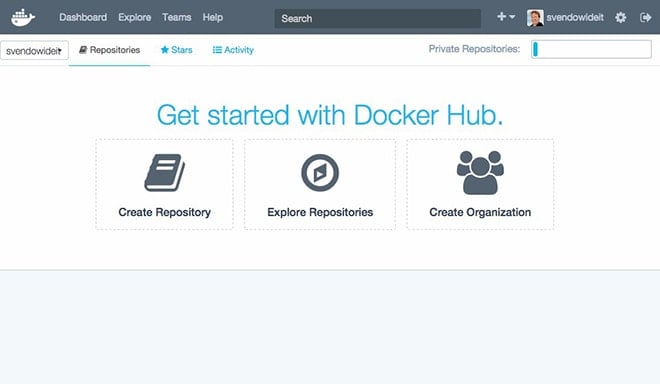Image resolution: width=660 pixels, height=384 pixels.
Task: Open the Teams menu item
Action: click(x=176, y=17)
